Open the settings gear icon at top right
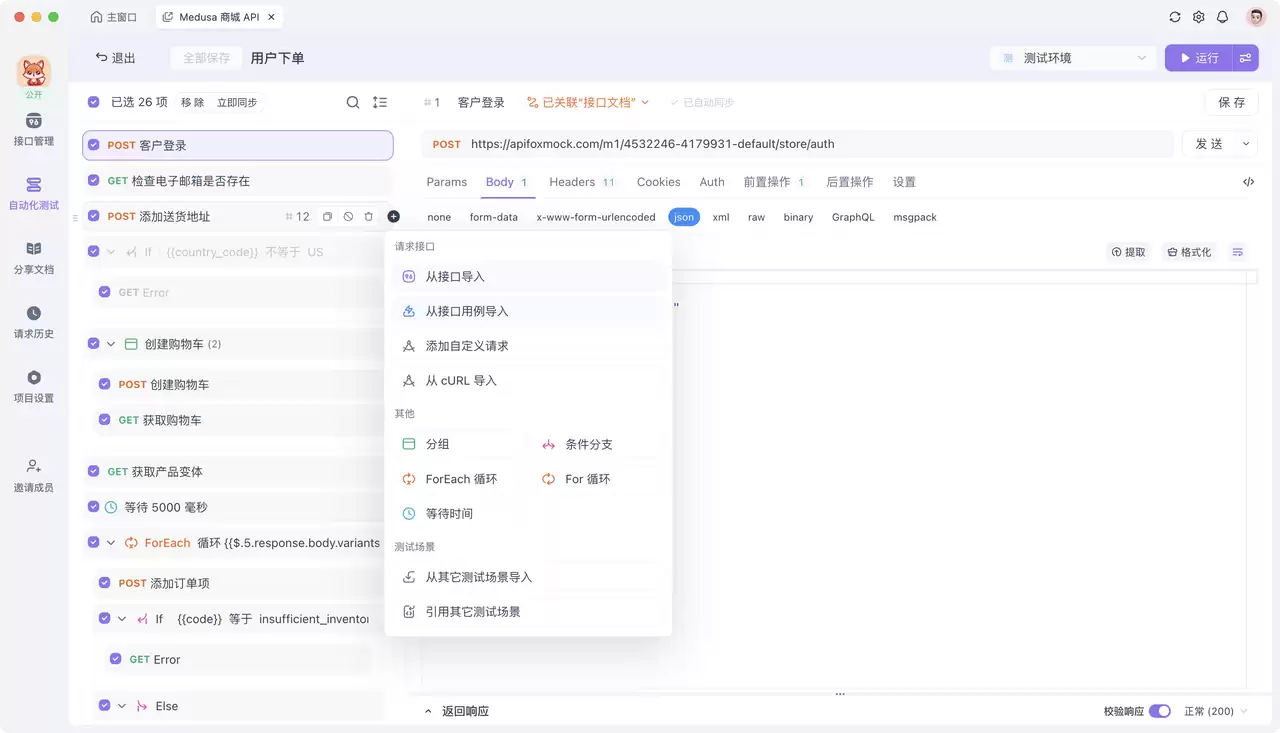Viewport: 1280px width, 733px height. [1199, 17]
